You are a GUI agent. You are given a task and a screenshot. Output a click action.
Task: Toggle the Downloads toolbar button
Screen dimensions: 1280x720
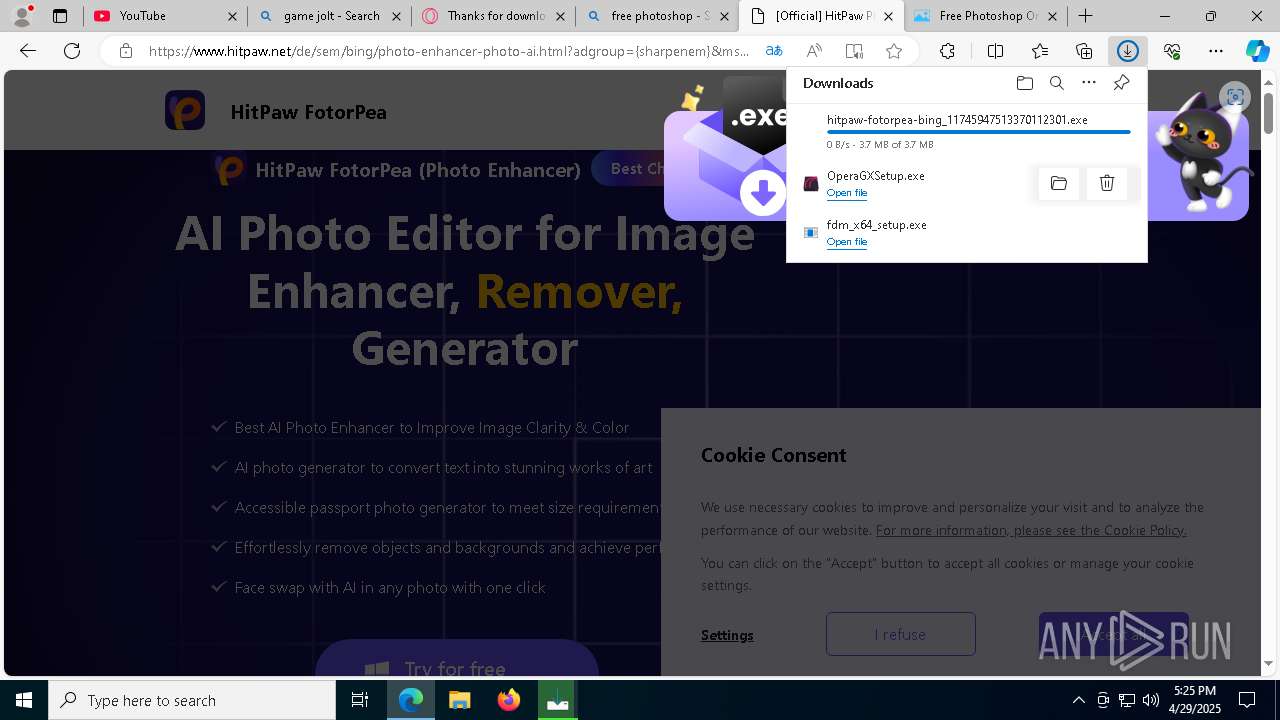pyautogui.click(x=1127, y=51)
